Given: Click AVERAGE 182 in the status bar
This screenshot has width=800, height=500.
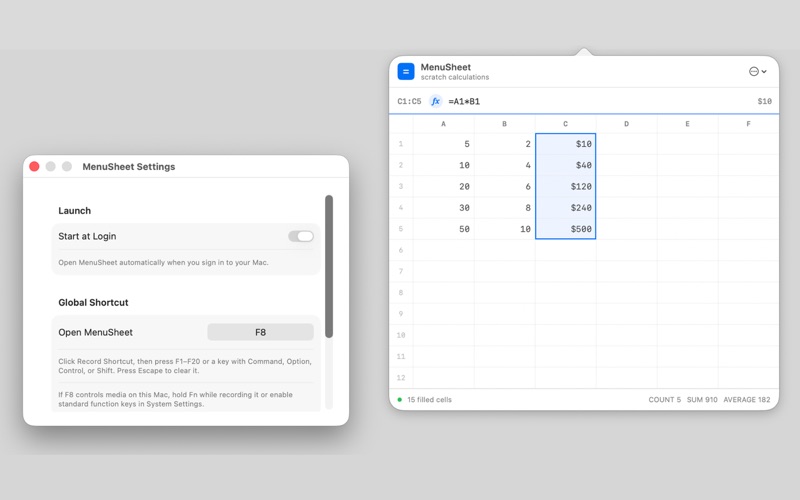Looking at the screenshot, I should click(x=747, y=399).
